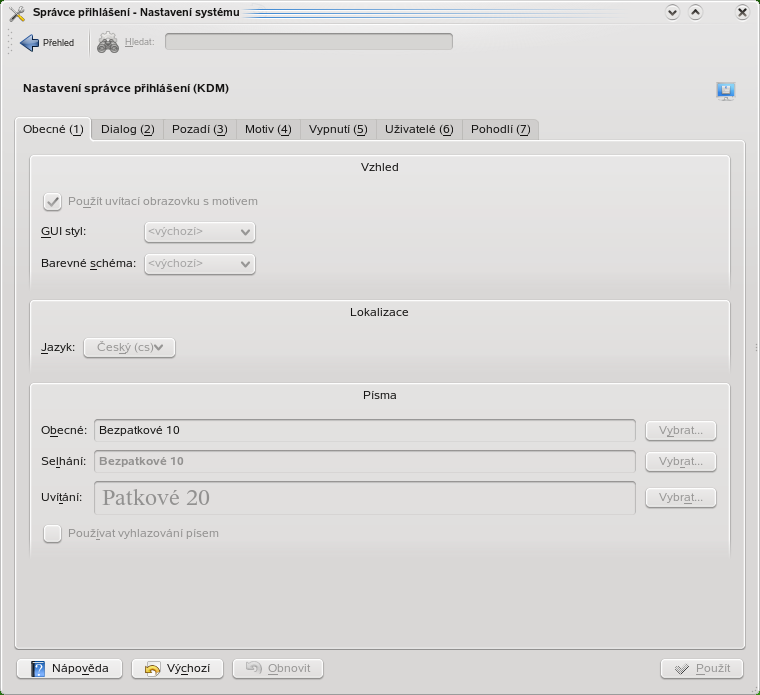The height and width of the screenshot is (695, 760).
Task: Click the Výchozí defaults button
Action: [177, 669]
